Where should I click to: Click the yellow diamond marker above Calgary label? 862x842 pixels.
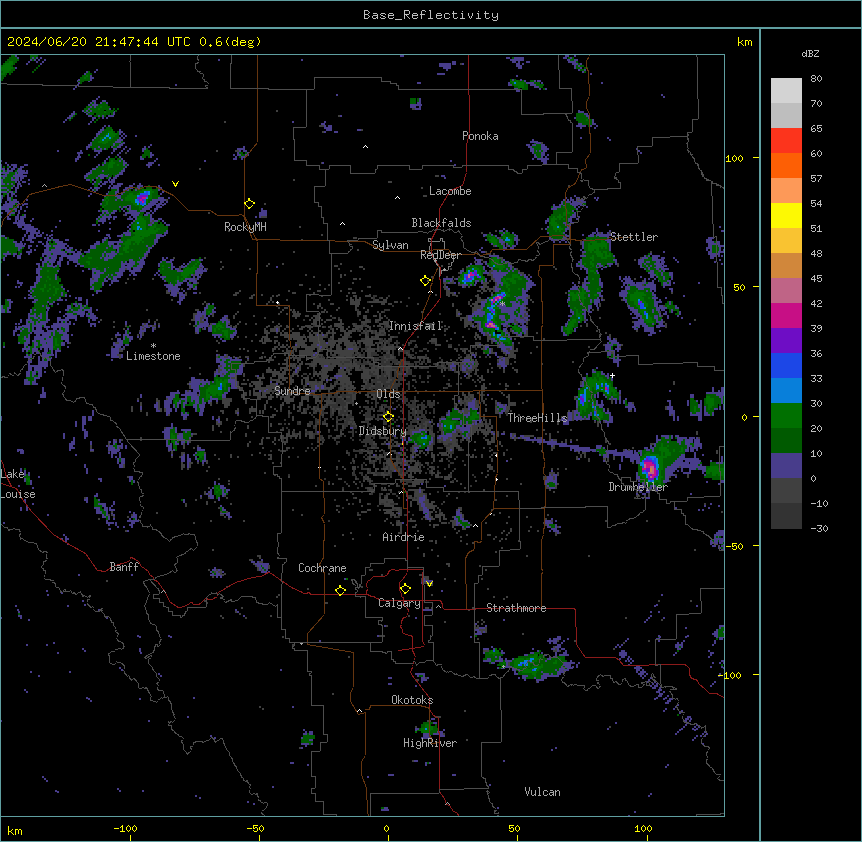click(x=405, y=589)
